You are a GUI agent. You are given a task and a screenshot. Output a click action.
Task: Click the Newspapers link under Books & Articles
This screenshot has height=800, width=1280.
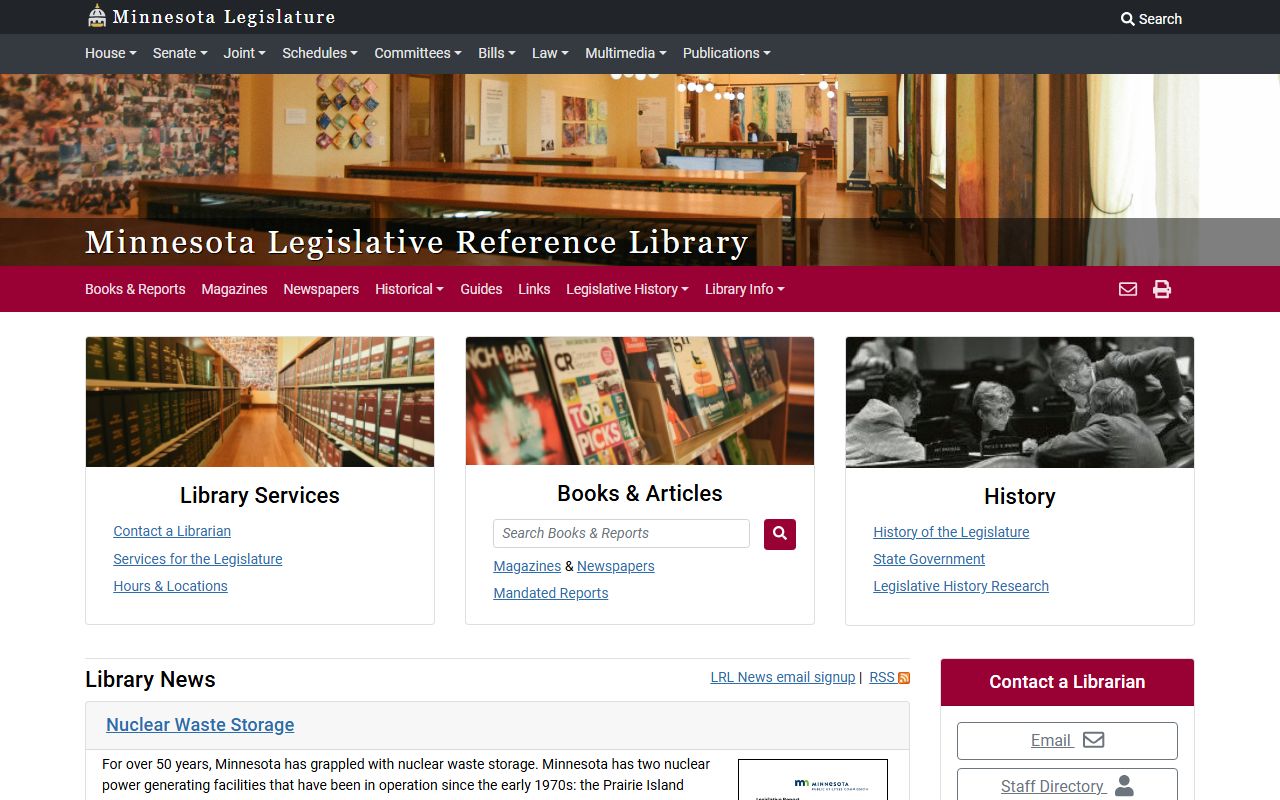[x=616, y=566]
